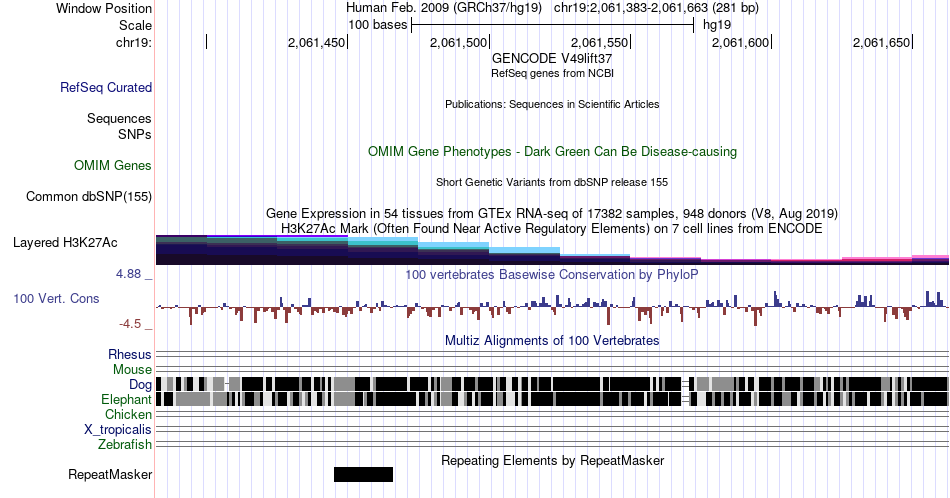This screenshot has width=950, height=498.
Task: Click the 2,061,550 ruler position
Action: (599, 42)
